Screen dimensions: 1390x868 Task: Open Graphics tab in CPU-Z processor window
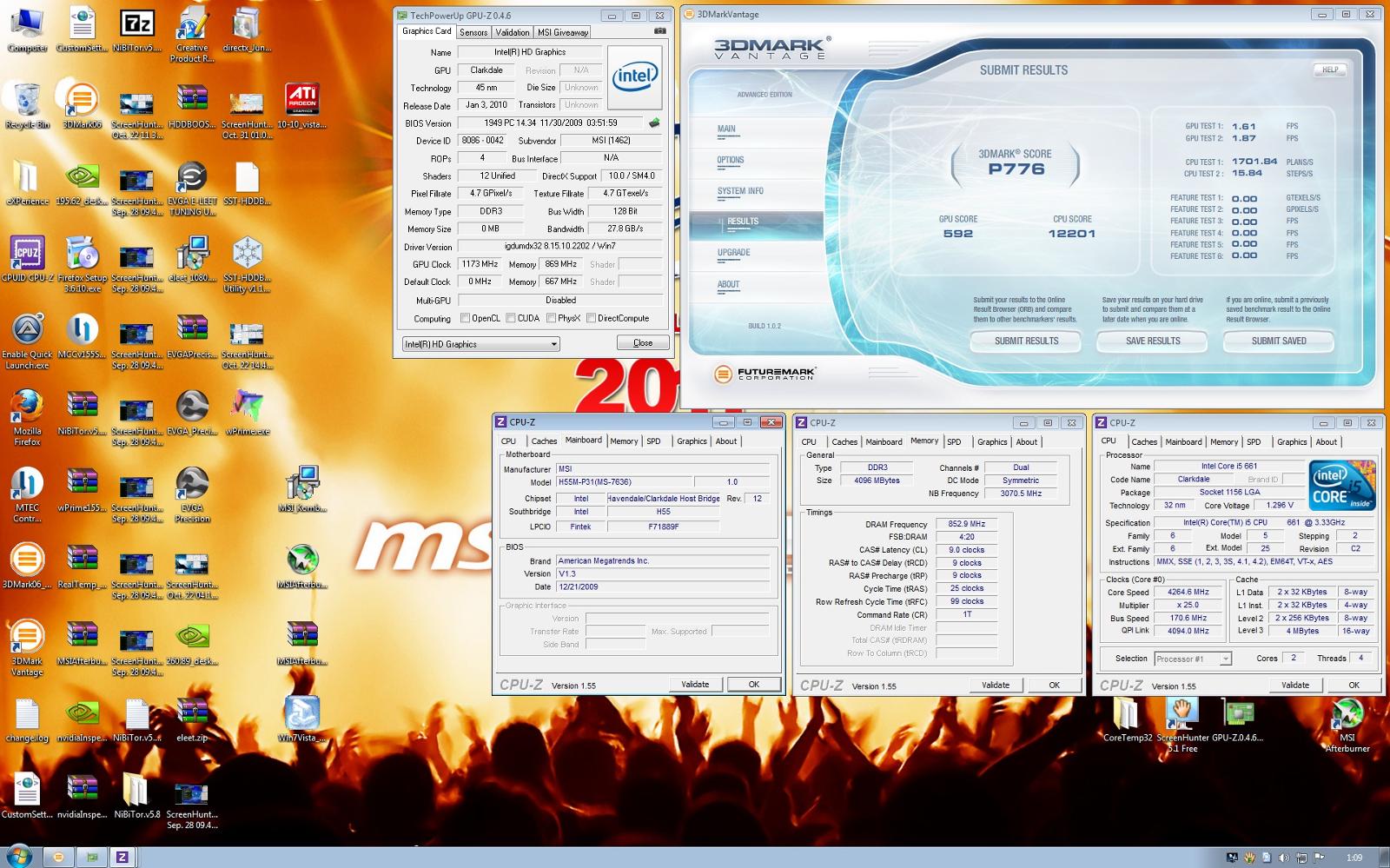coord(1292,441)
